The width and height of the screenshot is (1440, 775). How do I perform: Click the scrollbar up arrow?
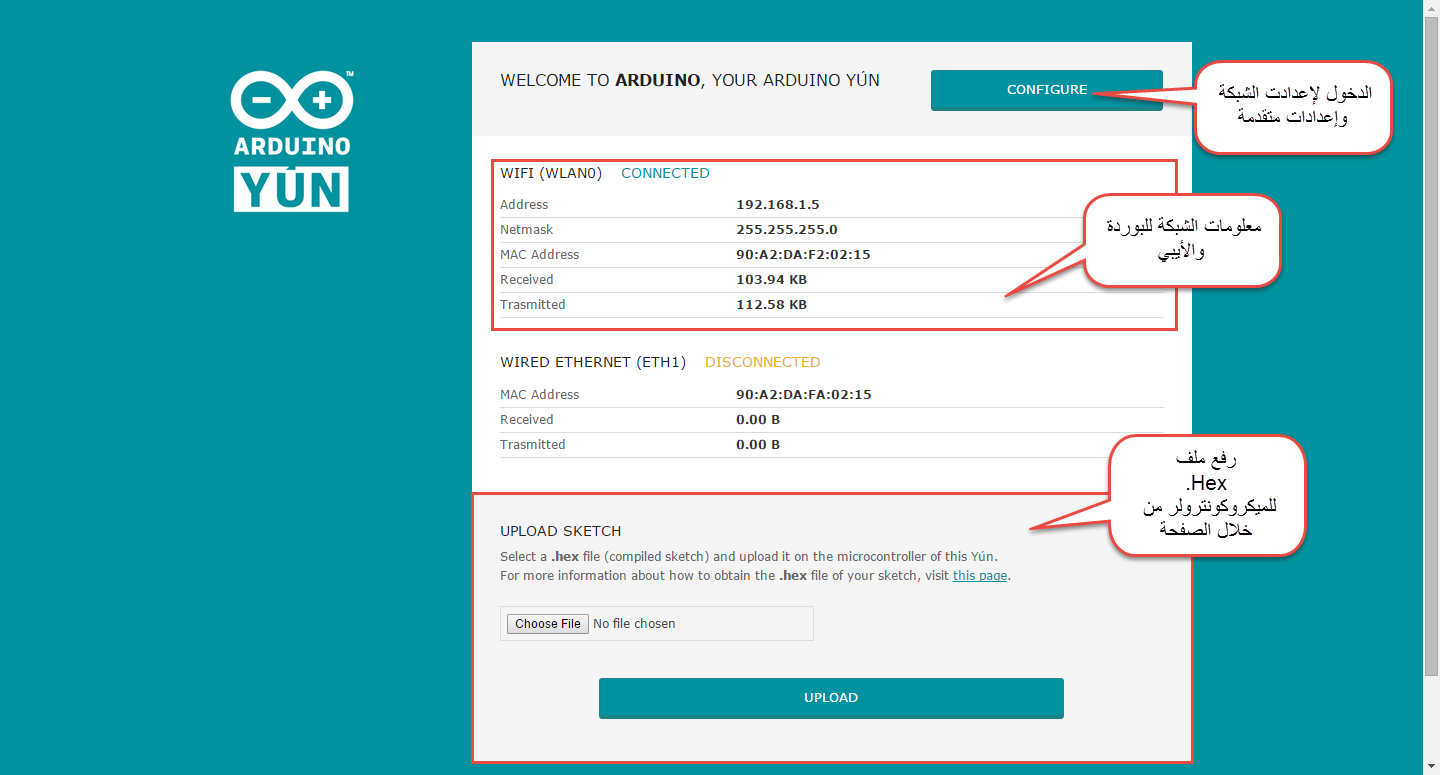click(1431, 8)
